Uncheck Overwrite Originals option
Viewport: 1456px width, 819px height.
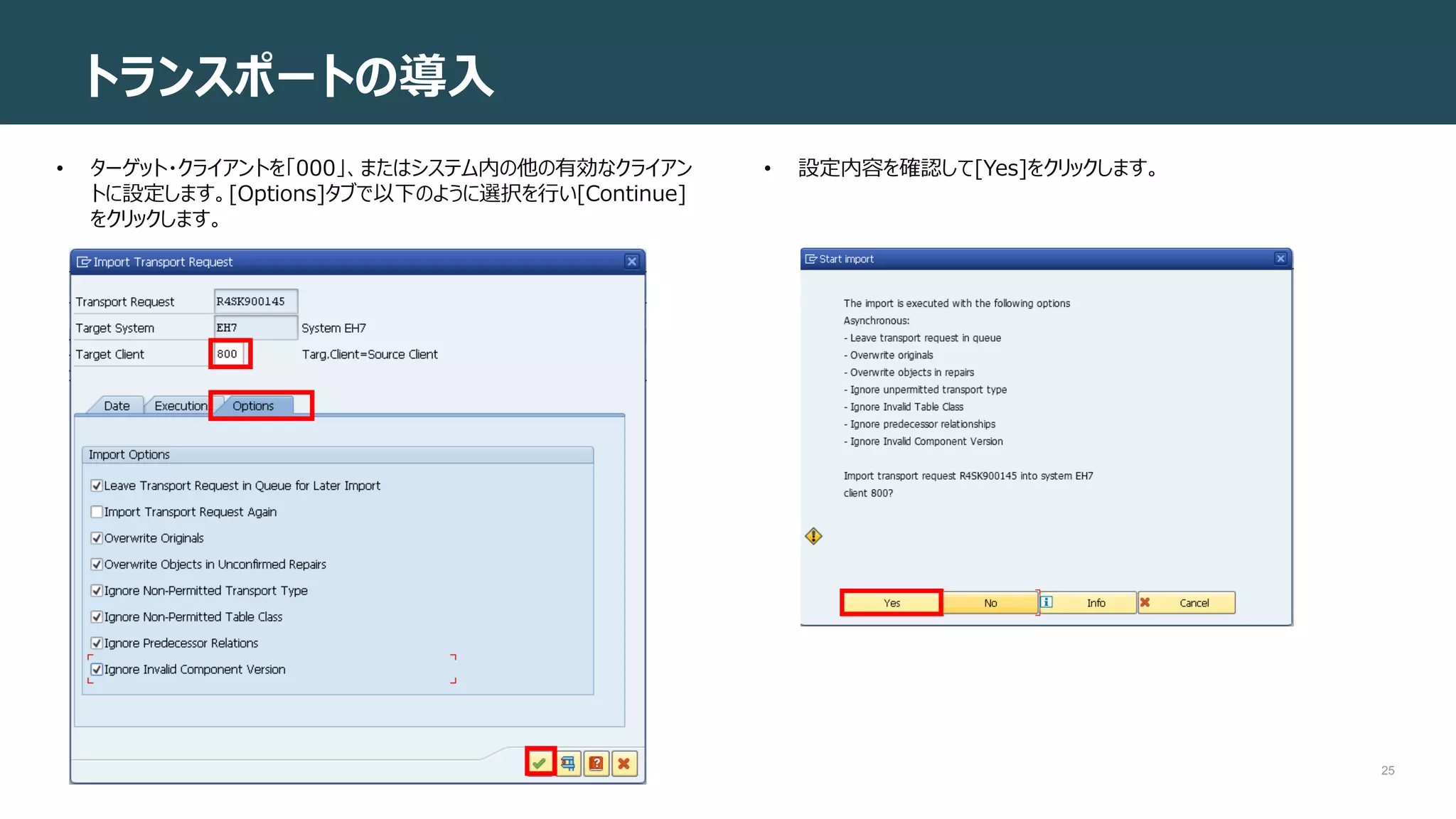(x=97, y=538)
